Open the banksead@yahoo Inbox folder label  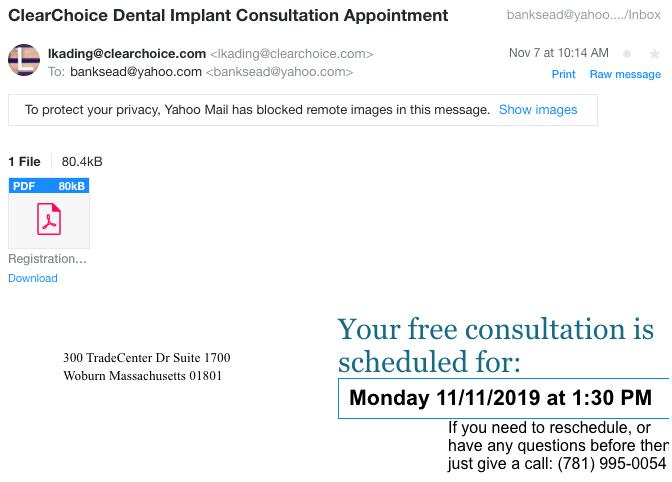(583, 15)
